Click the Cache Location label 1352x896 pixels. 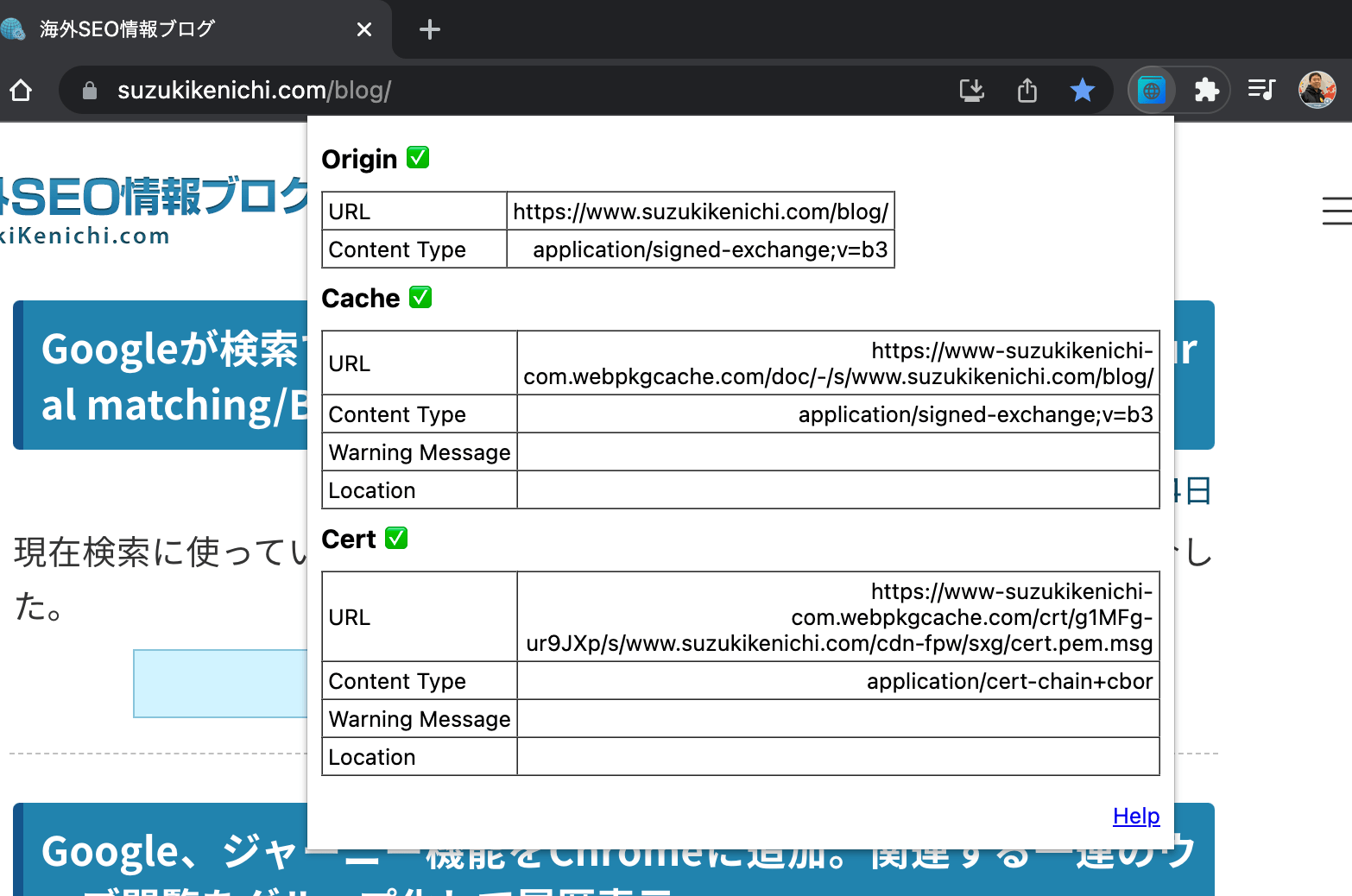point(372,490)
